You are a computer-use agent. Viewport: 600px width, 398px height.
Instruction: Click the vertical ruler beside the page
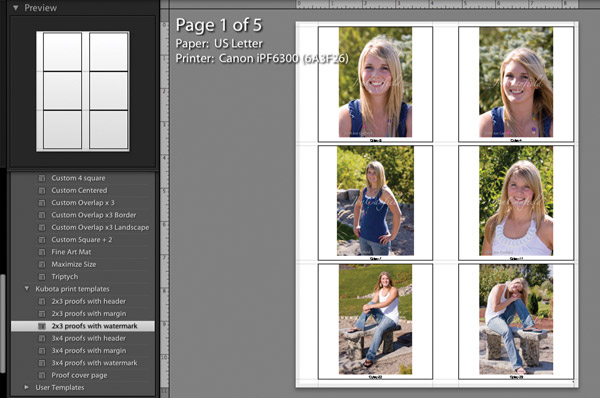(165, 207)
